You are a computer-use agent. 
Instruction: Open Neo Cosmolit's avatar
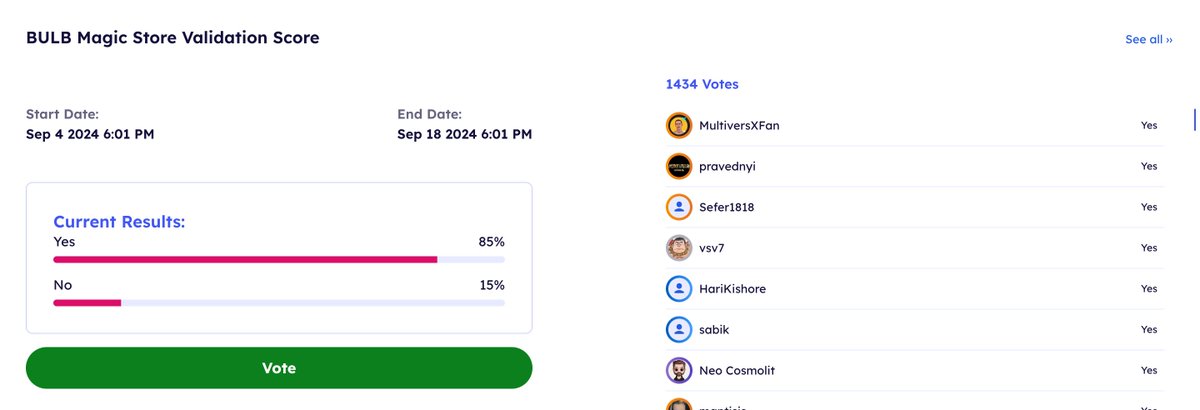coord(679,370)
